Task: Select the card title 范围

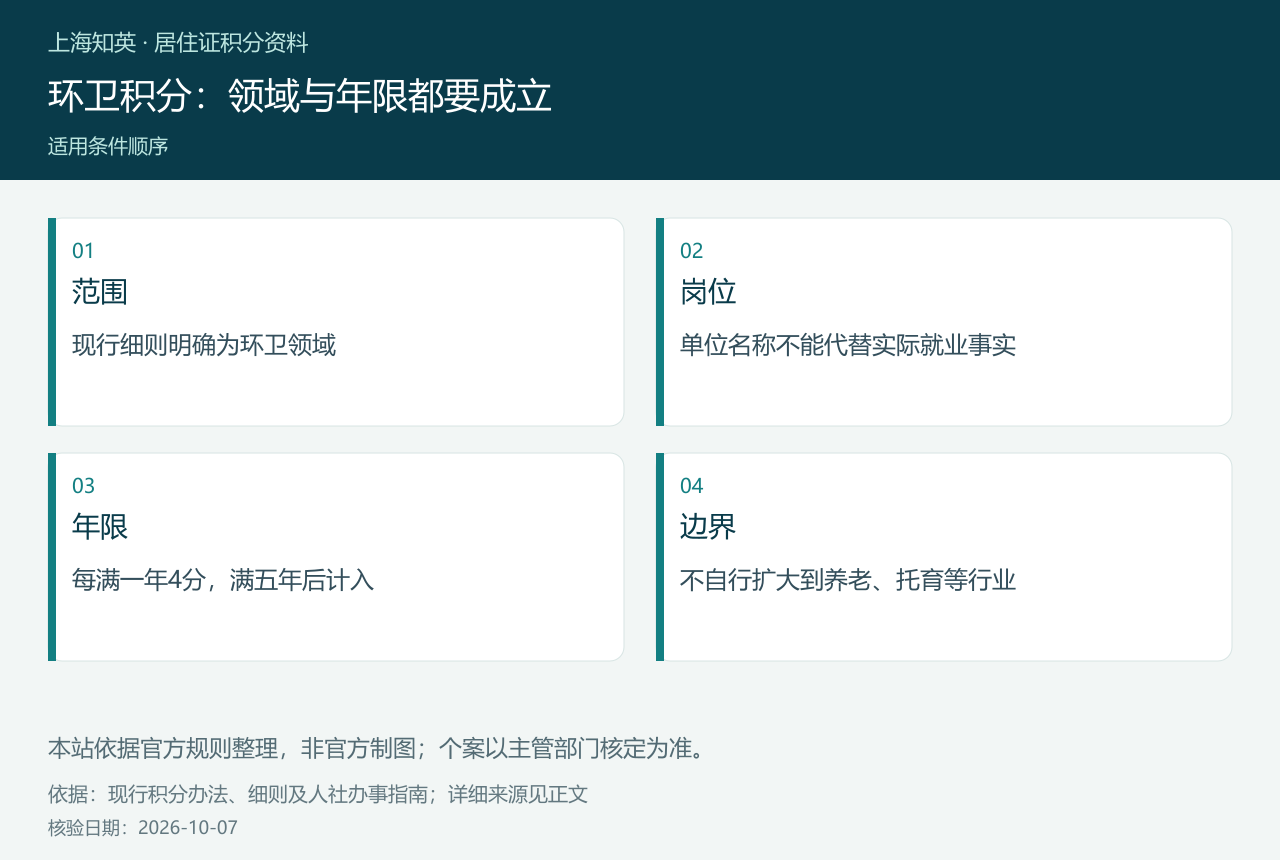Action: coord(100,292)
